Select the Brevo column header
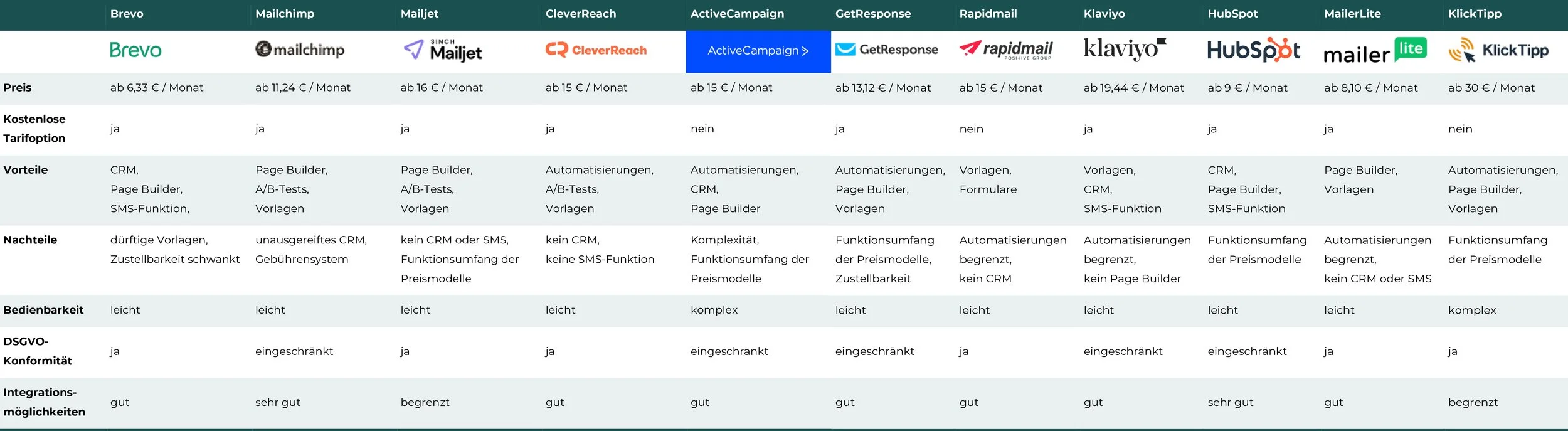 point(127,14)
